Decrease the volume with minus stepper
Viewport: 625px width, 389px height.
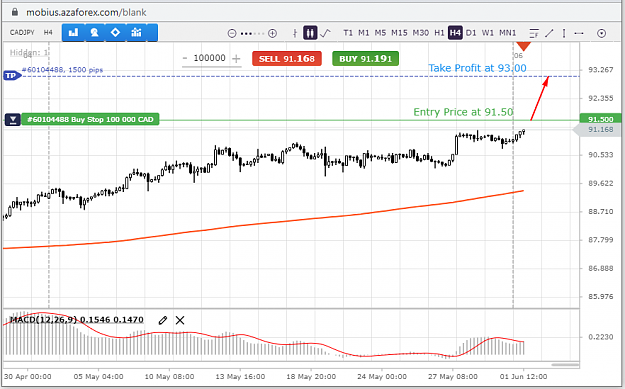click(185, 58)
